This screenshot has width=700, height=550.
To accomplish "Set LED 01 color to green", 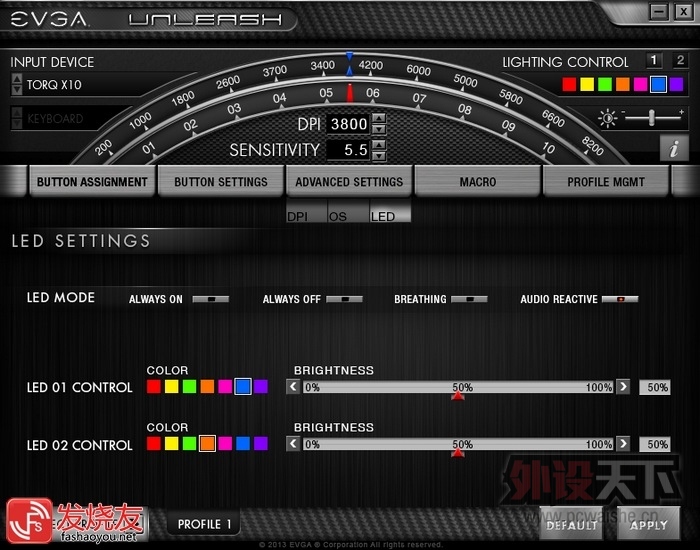I will pos(189,387).
